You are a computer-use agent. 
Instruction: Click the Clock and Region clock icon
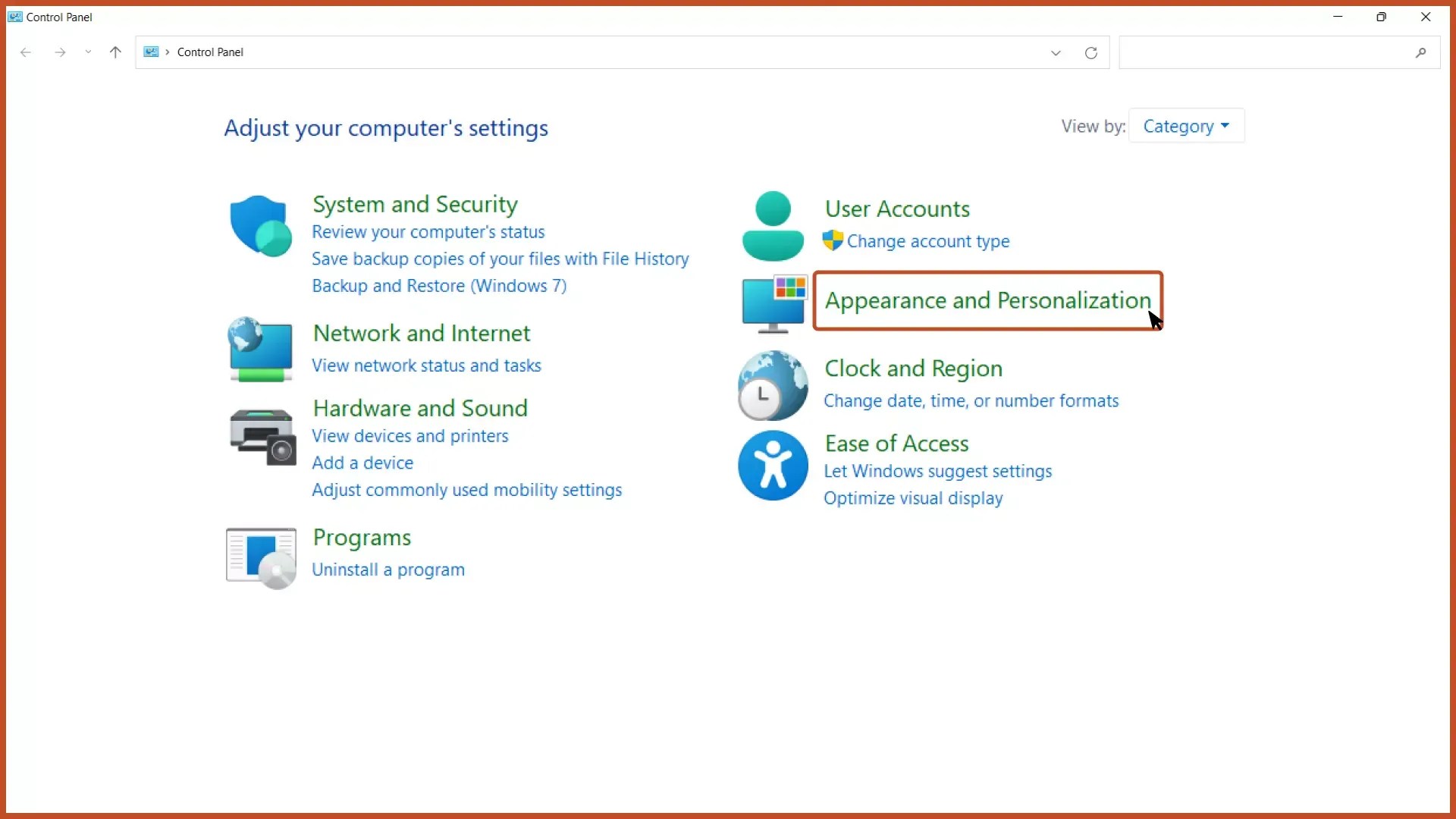click(772, 385)
